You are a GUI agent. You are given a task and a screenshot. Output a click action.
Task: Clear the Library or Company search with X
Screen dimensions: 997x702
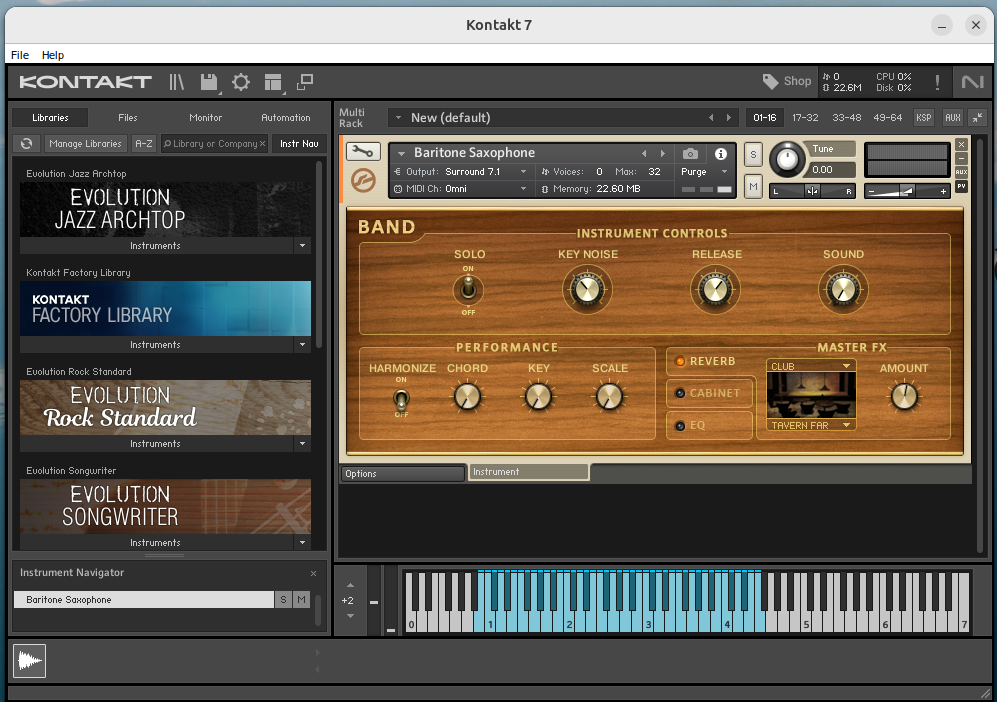pos(262,144)
